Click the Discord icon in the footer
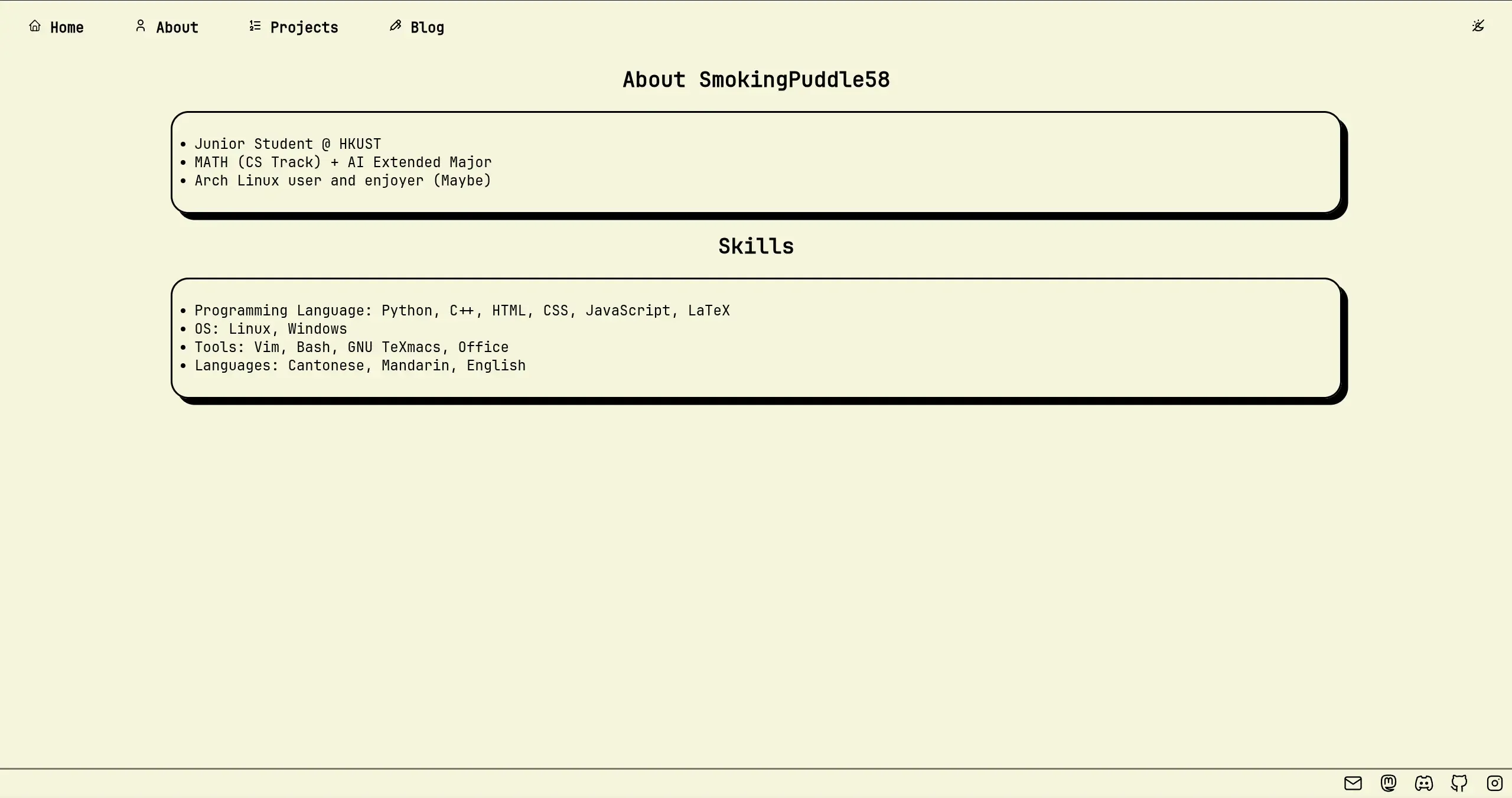The height and width of the screenshot is (798, 1512). (x=1423, y=783)
